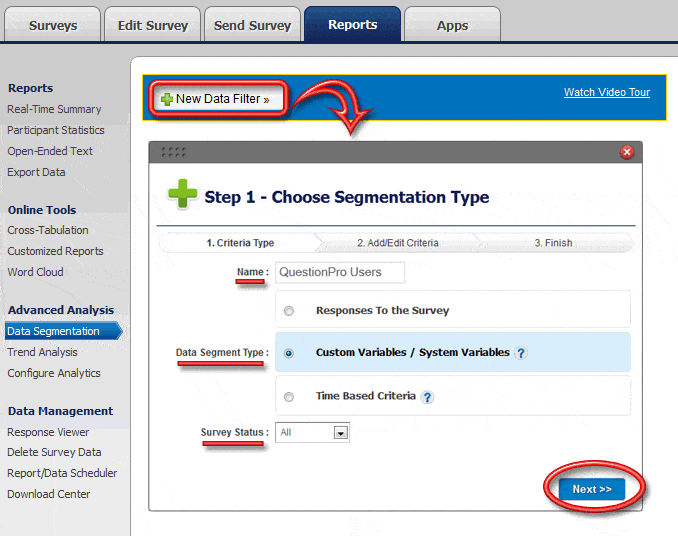Select Responses To the Survey radio button
The width and height of the screenshot is (678, 536).
tap(289, 311)
